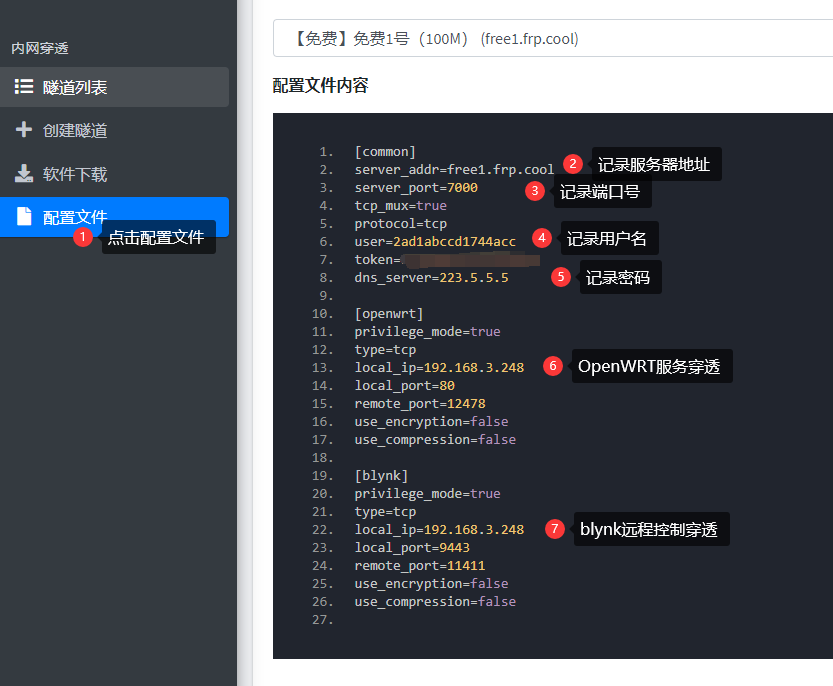Click the local_port=80 line
This screenshot has height=686, width=833.
coord(404,386)
